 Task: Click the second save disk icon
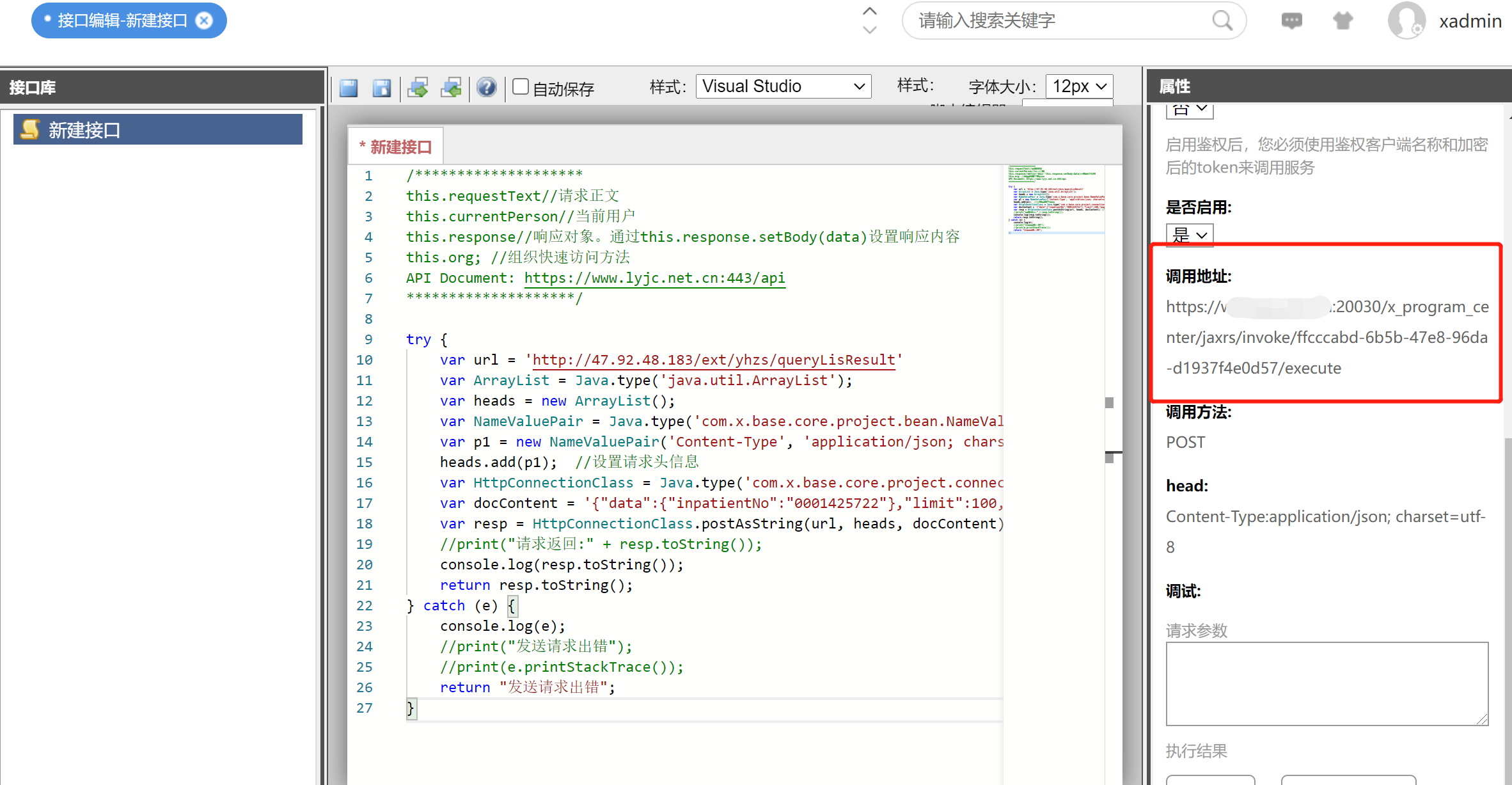382,88
